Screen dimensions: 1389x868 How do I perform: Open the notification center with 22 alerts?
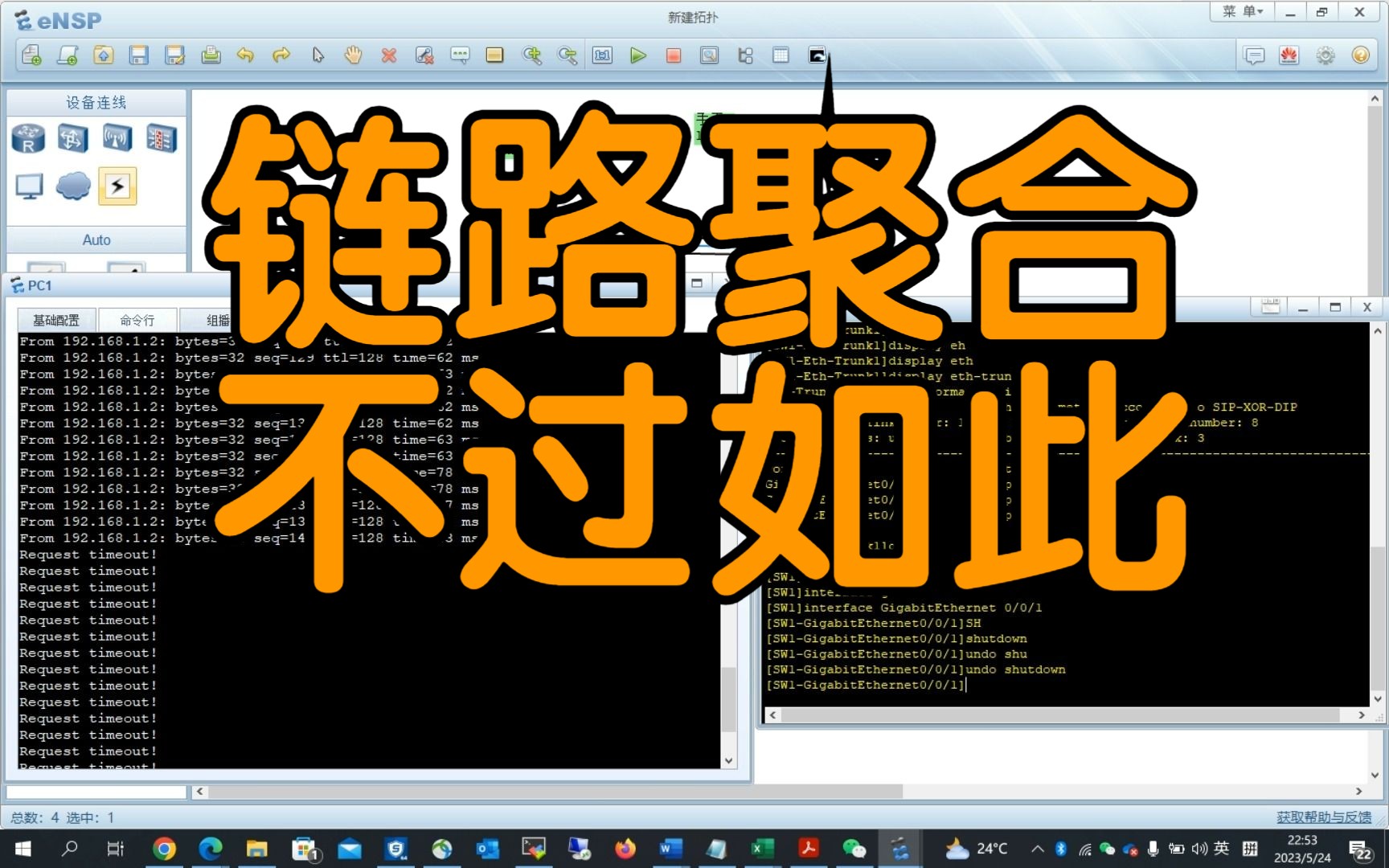(x=1361, y=850)
